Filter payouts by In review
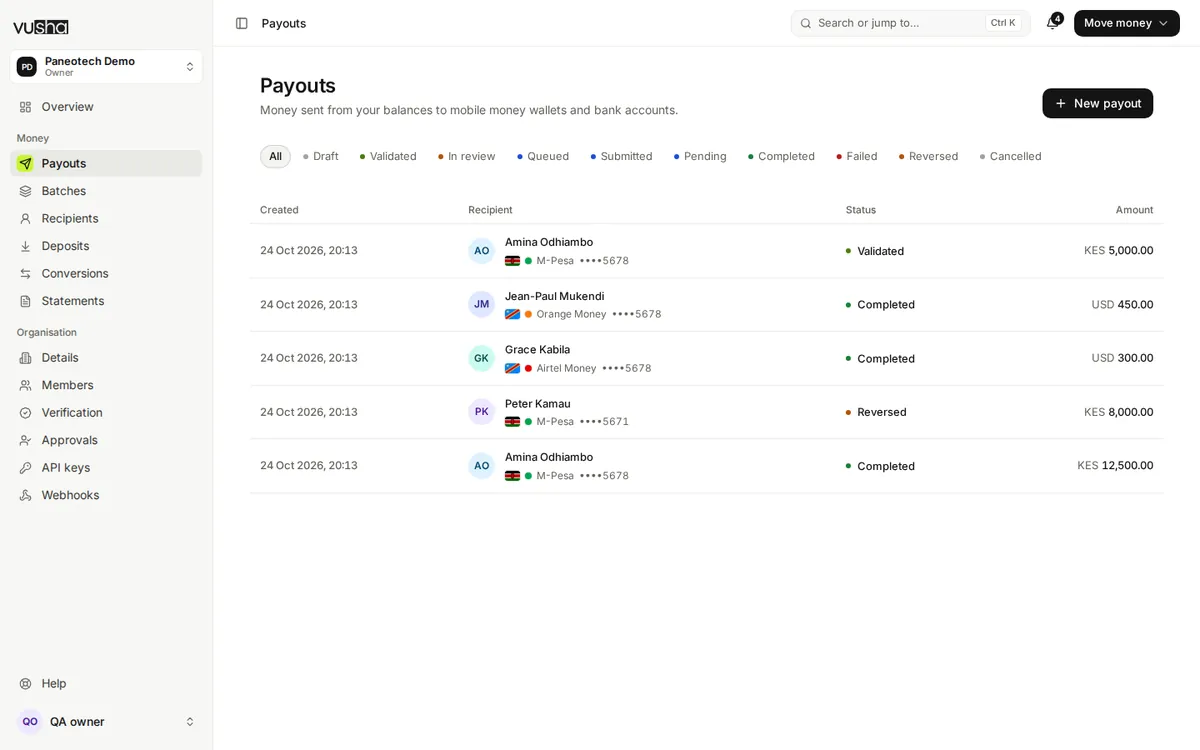 pyautogui.click(x=467, y=156)
